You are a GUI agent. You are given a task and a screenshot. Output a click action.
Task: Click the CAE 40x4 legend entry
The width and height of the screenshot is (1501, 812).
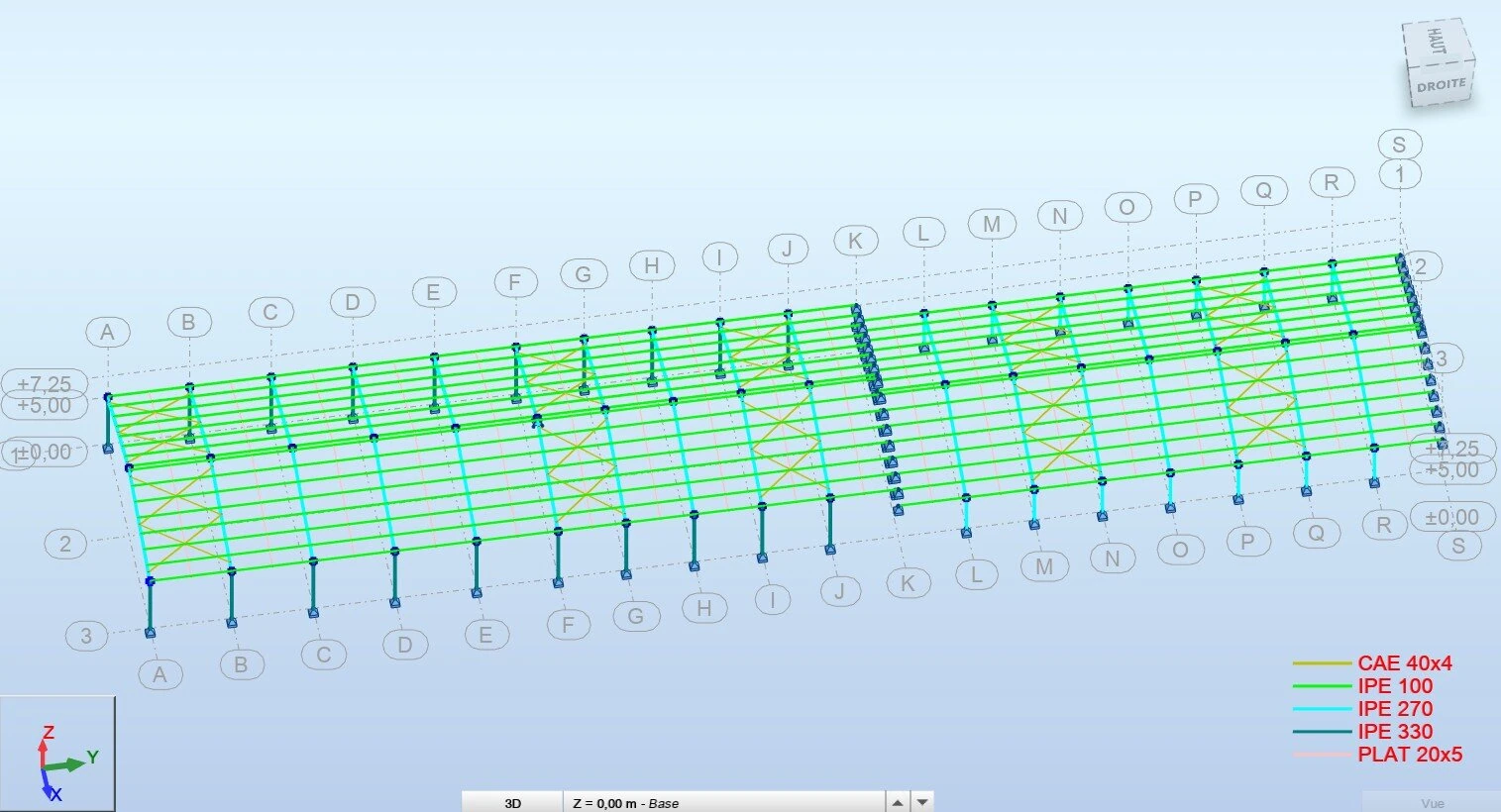coord(1404,663)
